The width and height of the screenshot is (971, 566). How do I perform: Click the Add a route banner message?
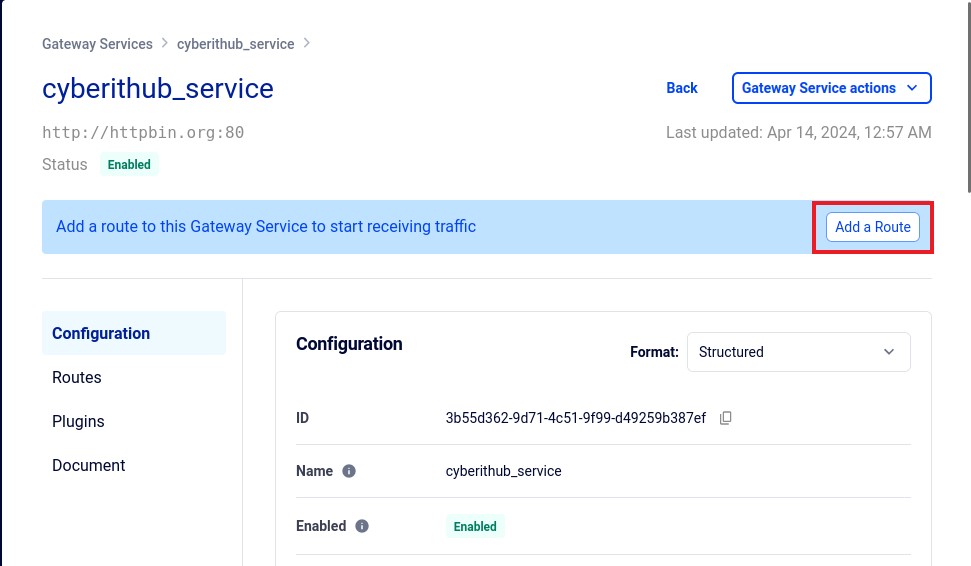click(x=266, y=227)
